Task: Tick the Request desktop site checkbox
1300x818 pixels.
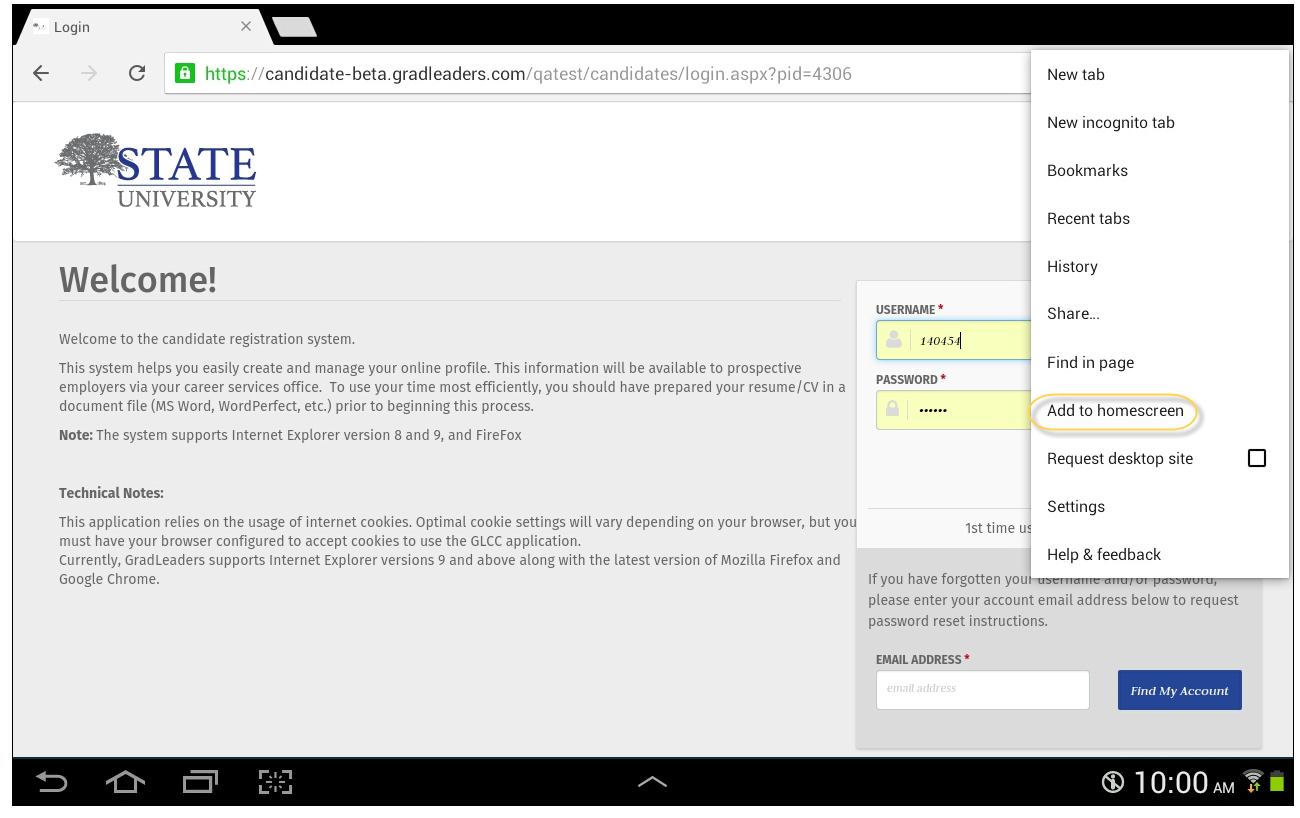Action: [x=1257, y=458]
